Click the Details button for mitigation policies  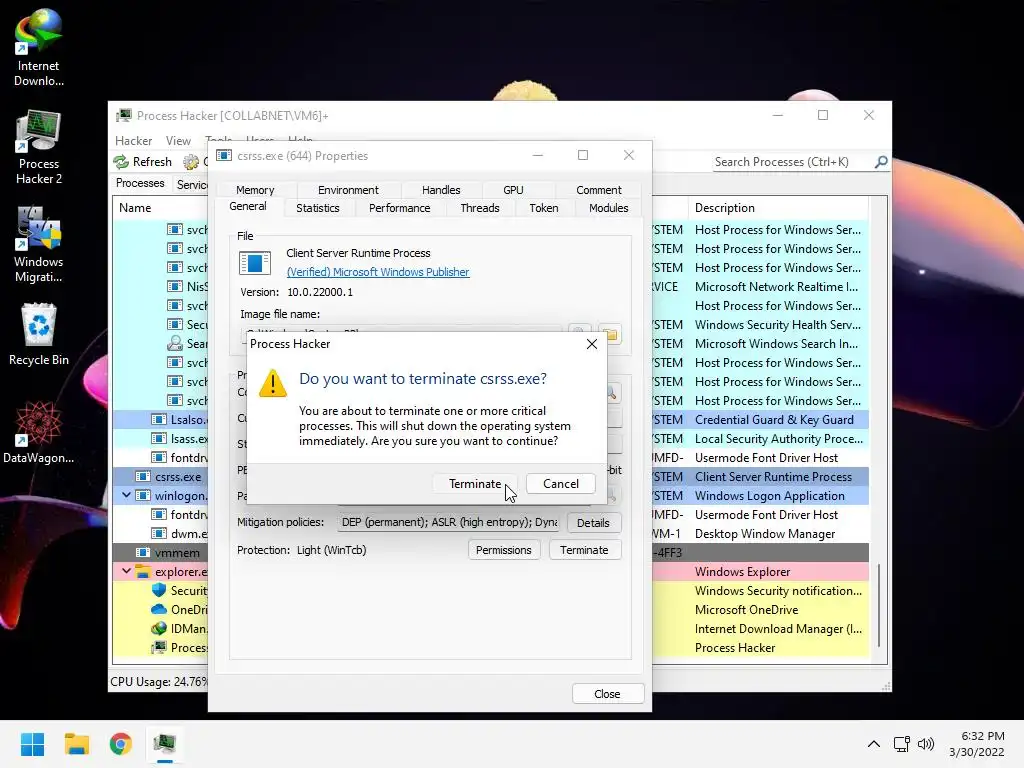point(593,522)
